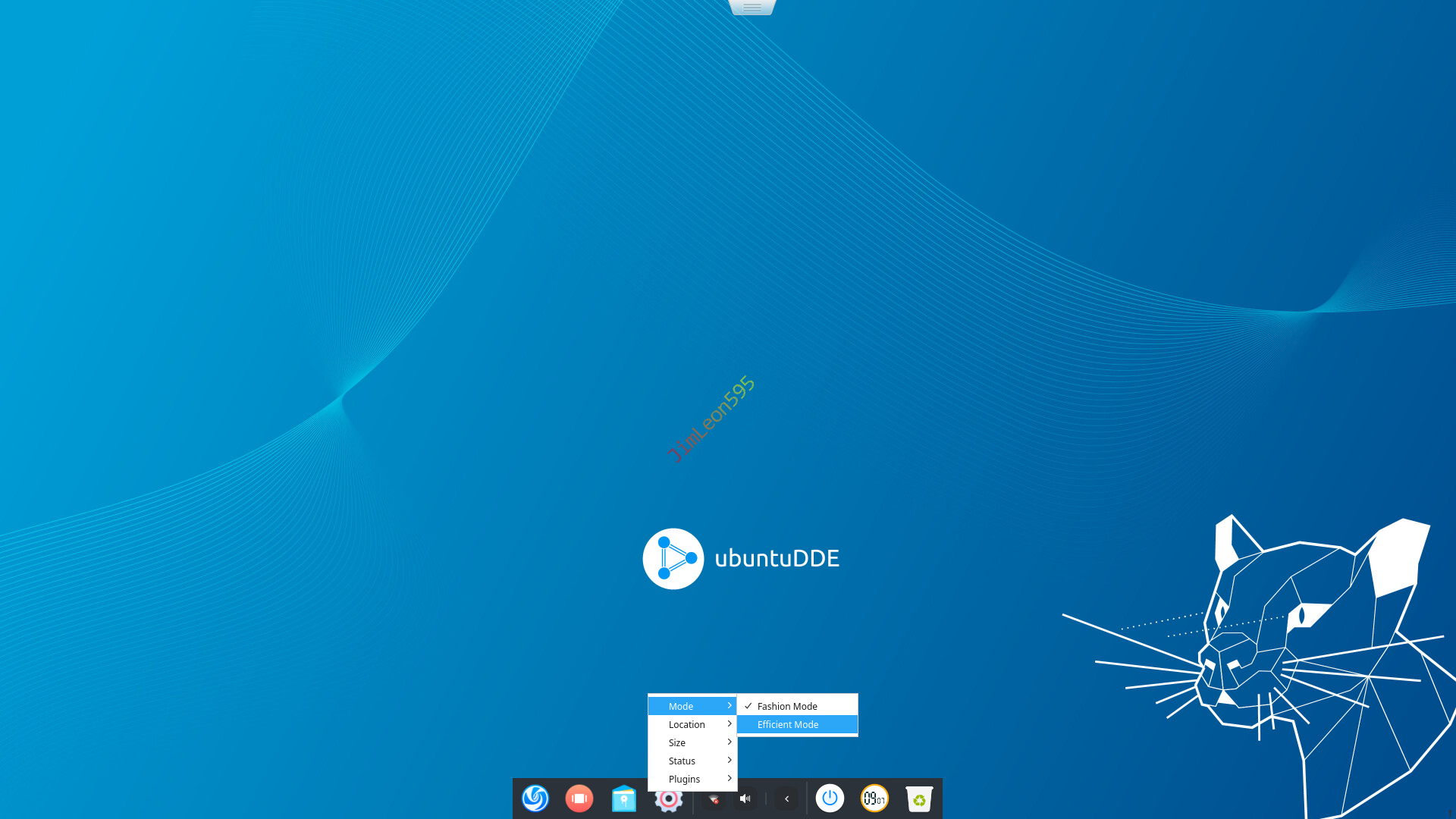
Task: Select checked Fashion Mode option
Action: tap(787, 706)
